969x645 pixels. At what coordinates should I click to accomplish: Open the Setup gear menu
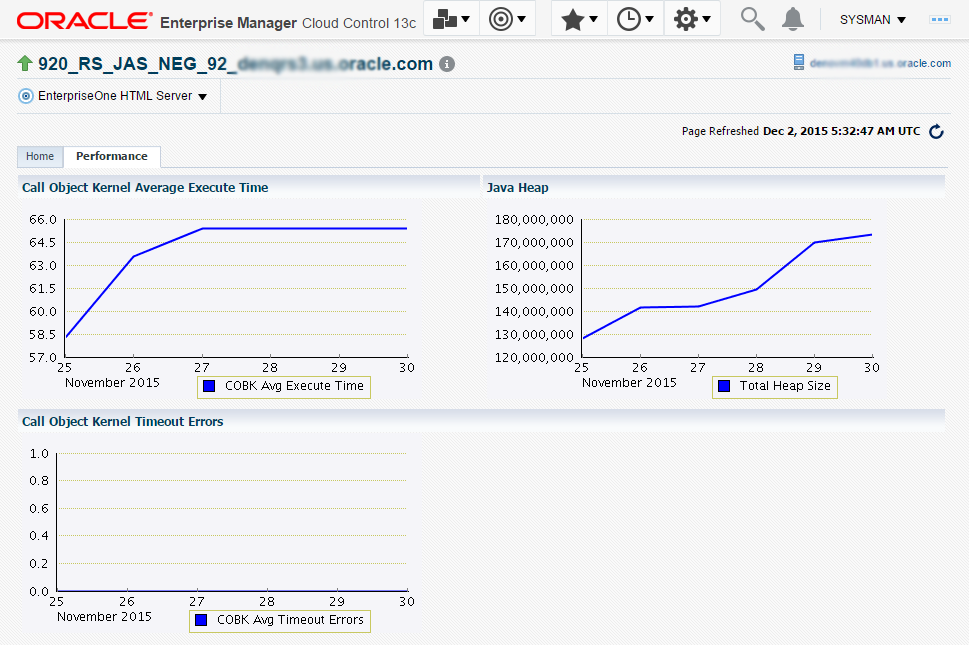click(692, 19)
